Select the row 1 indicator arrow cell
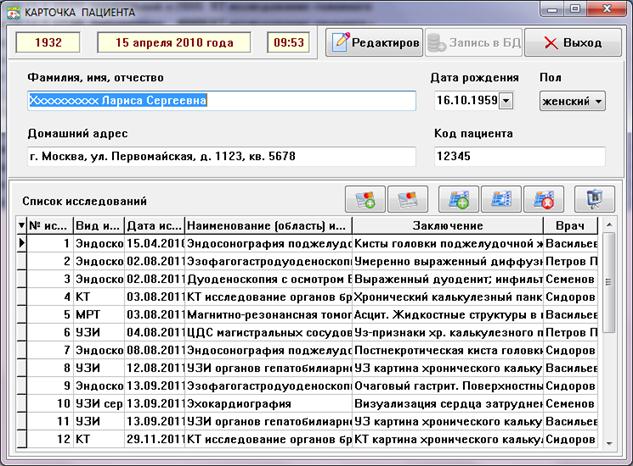Image resolution: width=633 pixels, height=466 pixels. (x=21, y=243)
